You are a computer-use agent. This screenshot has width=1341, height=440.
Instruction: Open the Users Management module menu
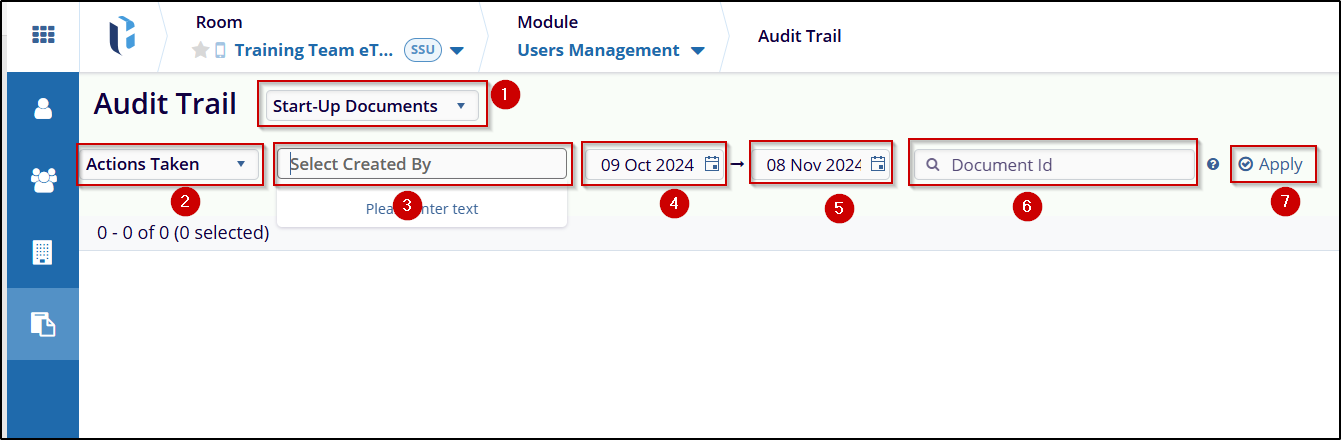pyautogui.click(x=611, y=50)
